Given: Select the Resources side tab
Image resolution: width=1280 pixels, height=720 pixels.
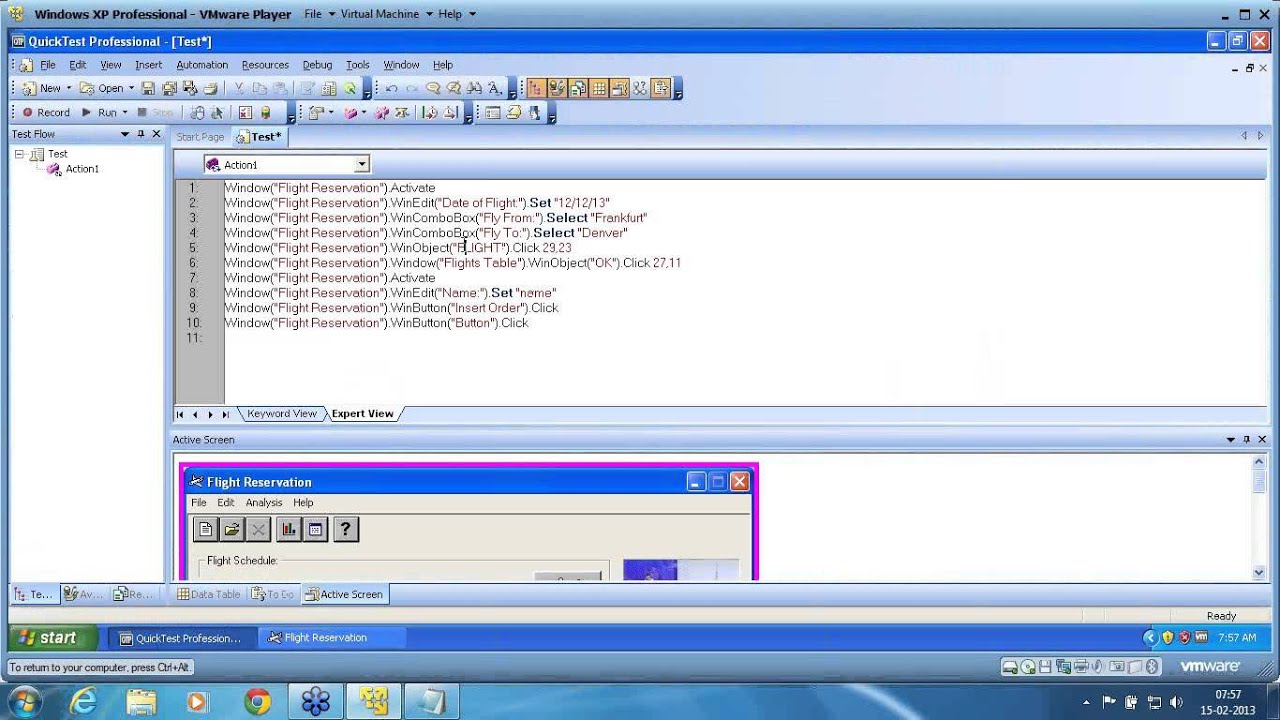Looking at the screenshot, I should [132, 594].
